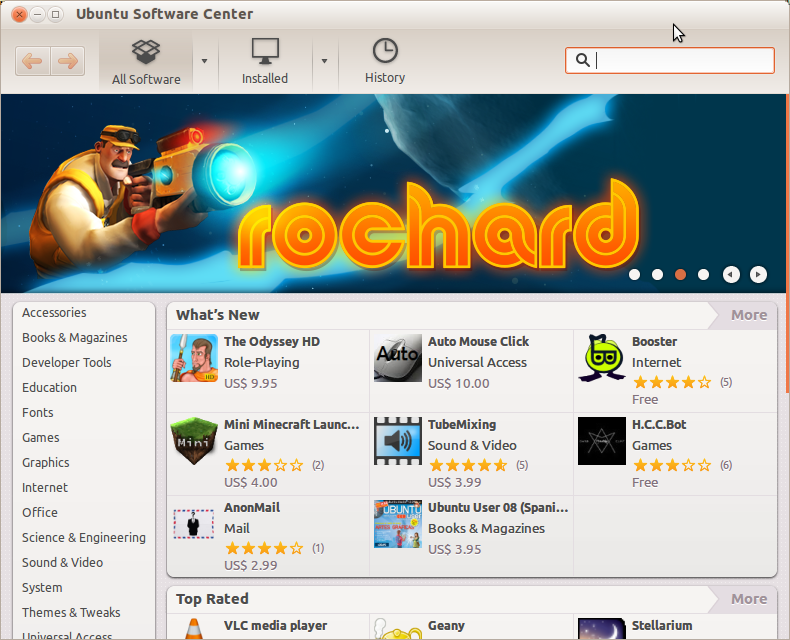Viewport: 790px width, 640px height.
Task: Select the fourth banner carousel dot
Action: coord(703,274)
